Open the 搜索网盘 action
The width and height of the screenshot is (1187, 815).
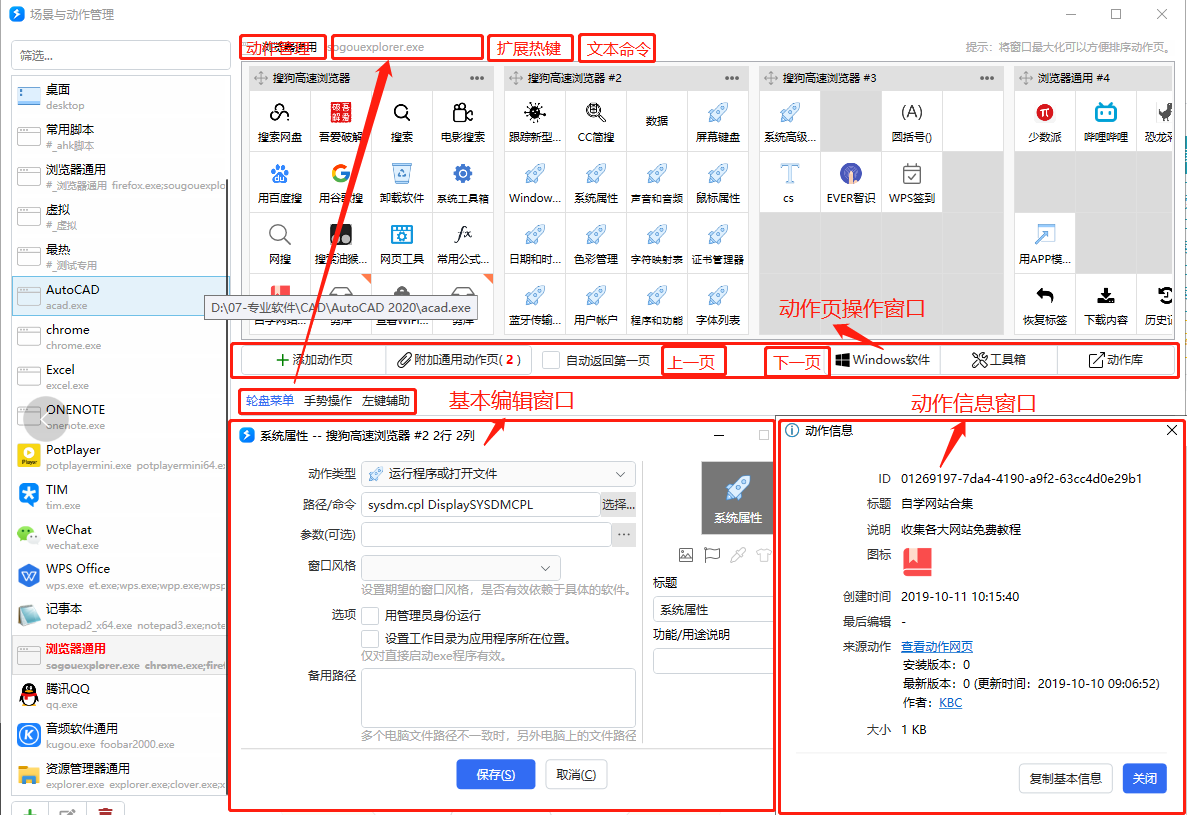[280, 121]
